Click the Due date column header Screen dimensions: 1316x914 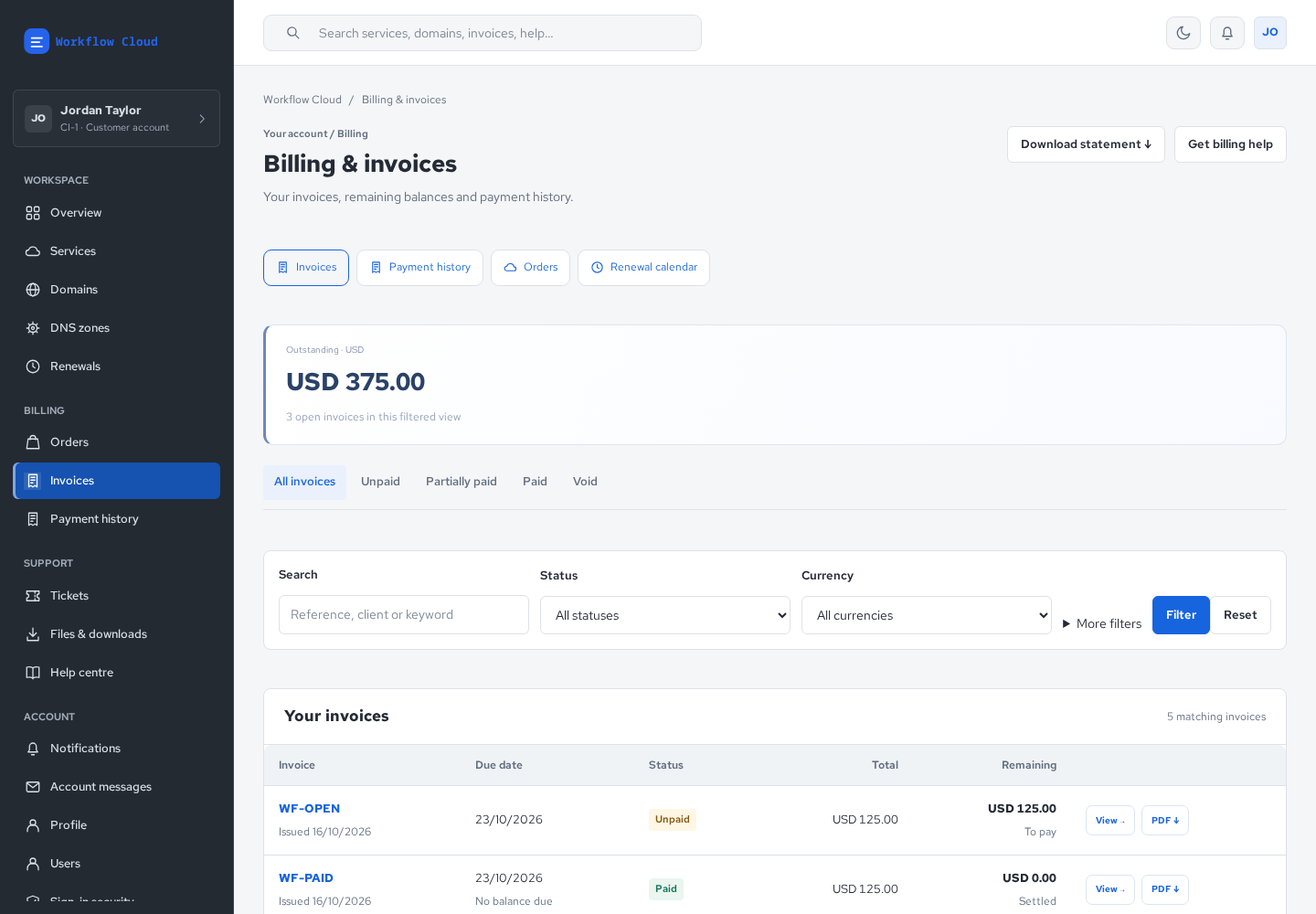[x=499, y=765]
